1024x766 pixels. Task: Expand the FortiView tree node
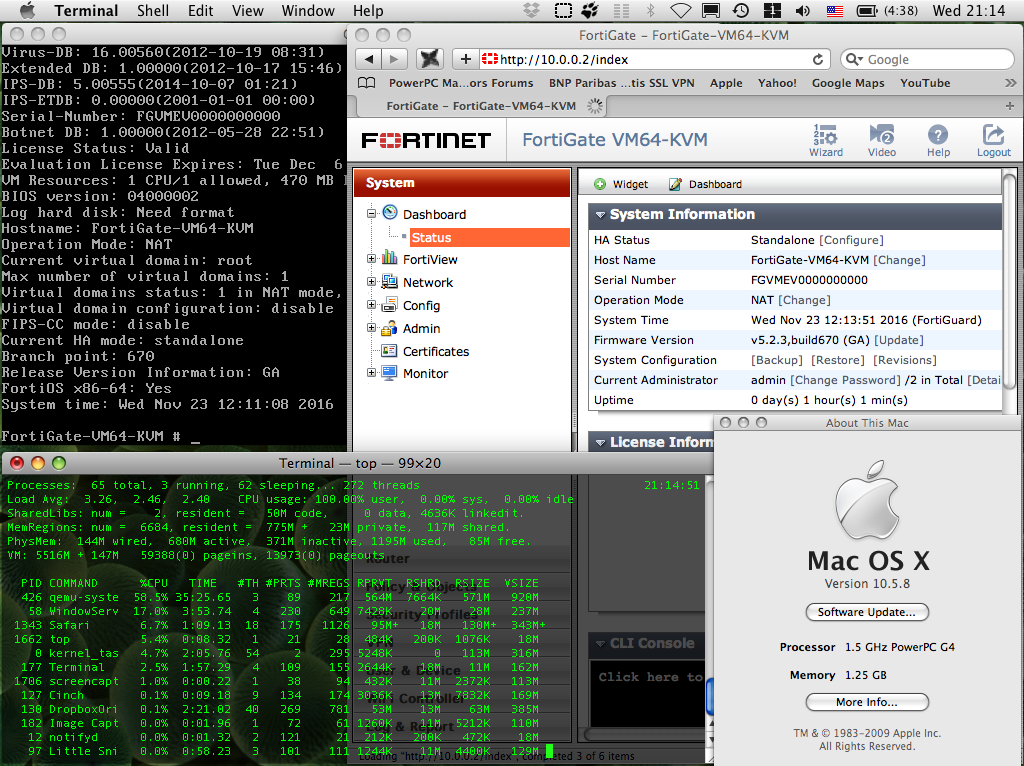[371, 259]
